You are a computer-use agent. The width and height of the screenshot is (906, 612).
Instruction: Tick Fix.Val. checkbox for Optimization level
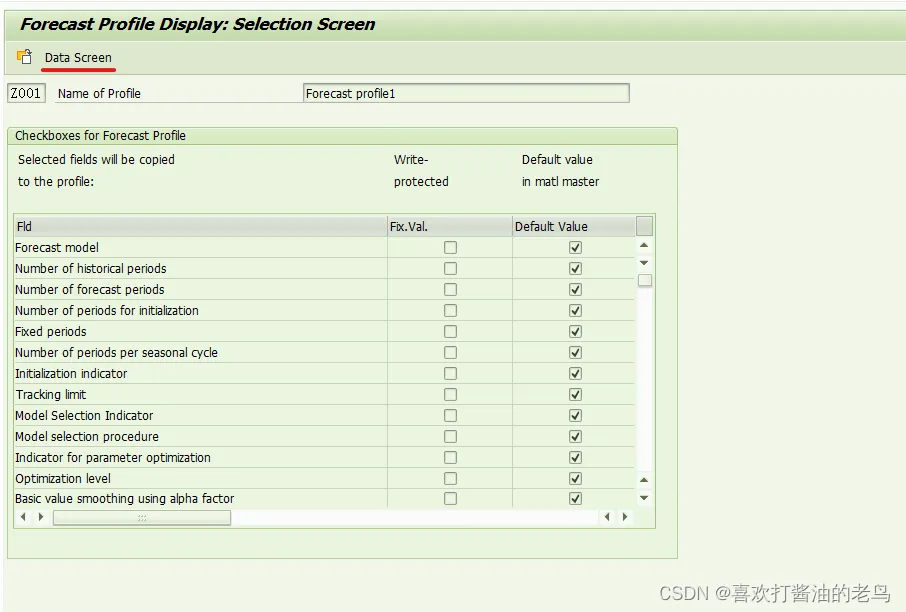[x=450, y=478]
